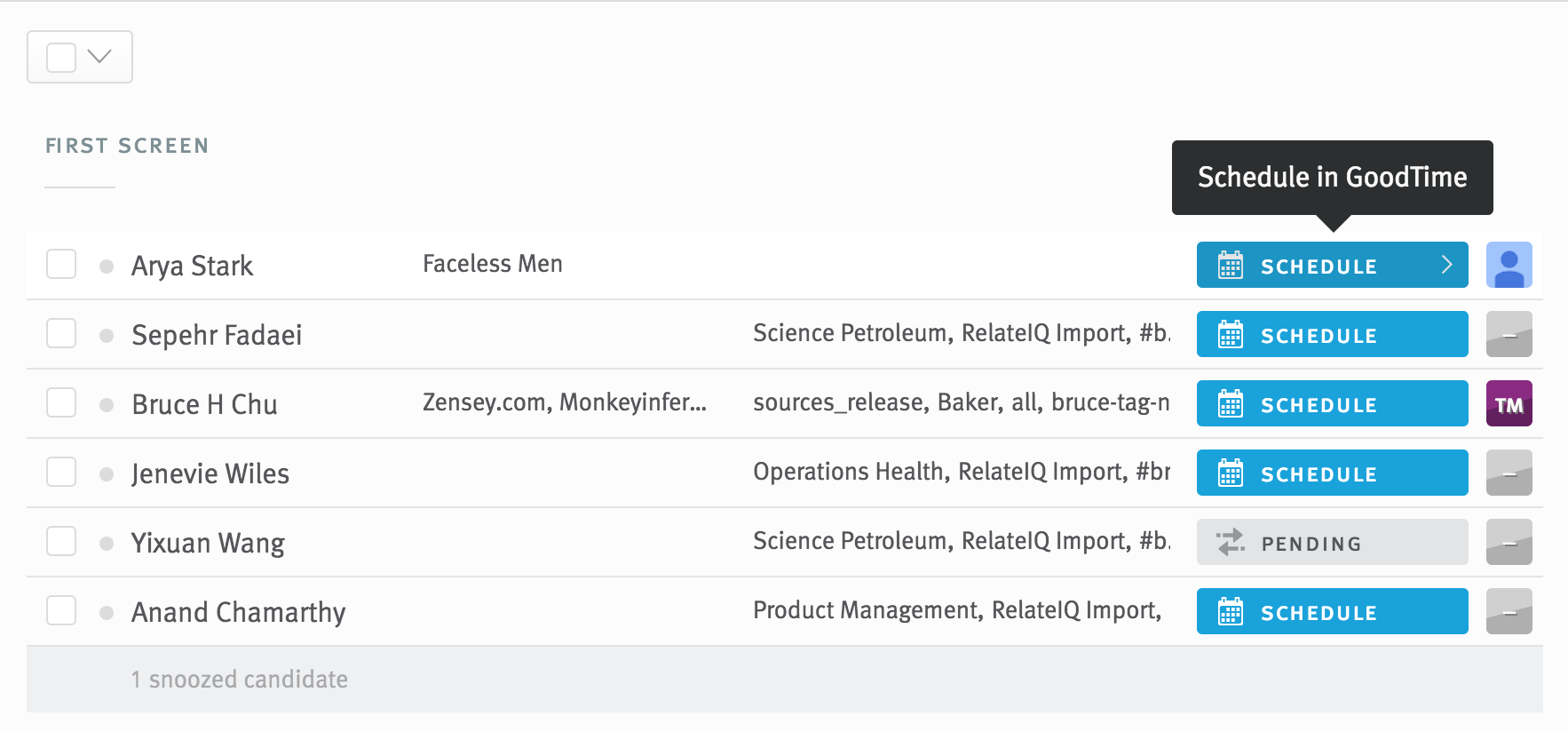This screenshot has width=1568, height=732.
Task: Click gray status dot beside Arya Stark
Action: [107, 267]
